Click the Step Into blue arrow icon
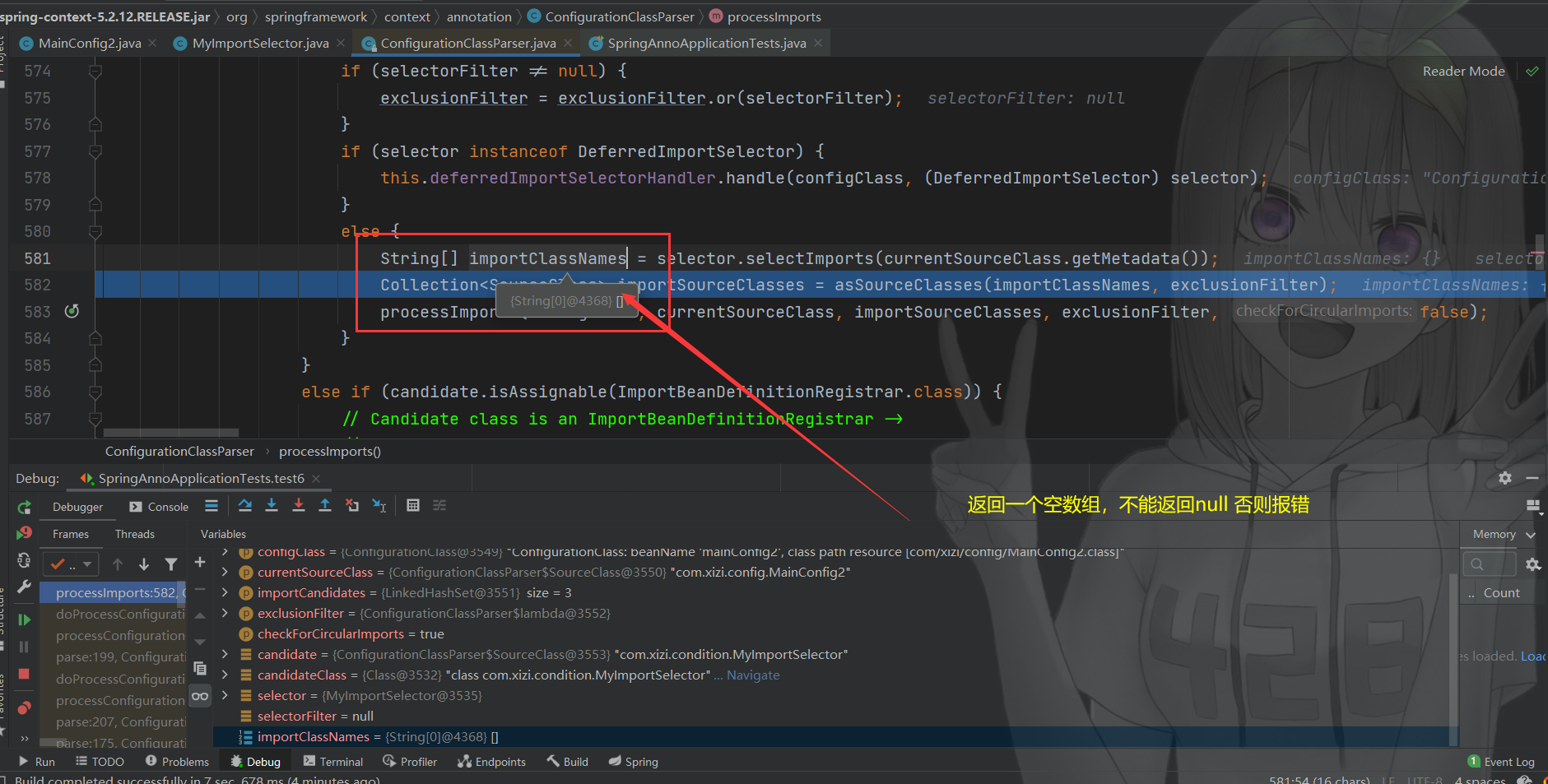This screenshot has width=1548, height=784. click(x=272, y=505)
